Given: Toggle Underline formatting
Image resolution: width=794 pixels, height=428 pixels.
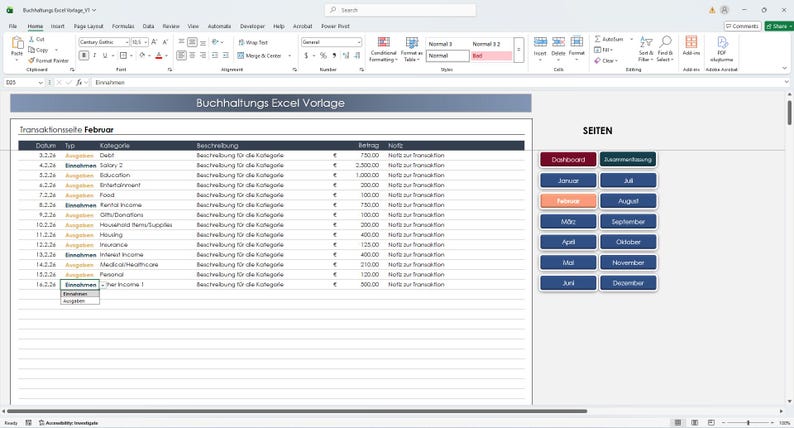Looking at the screenshot, I should click(x=105, y=55).
